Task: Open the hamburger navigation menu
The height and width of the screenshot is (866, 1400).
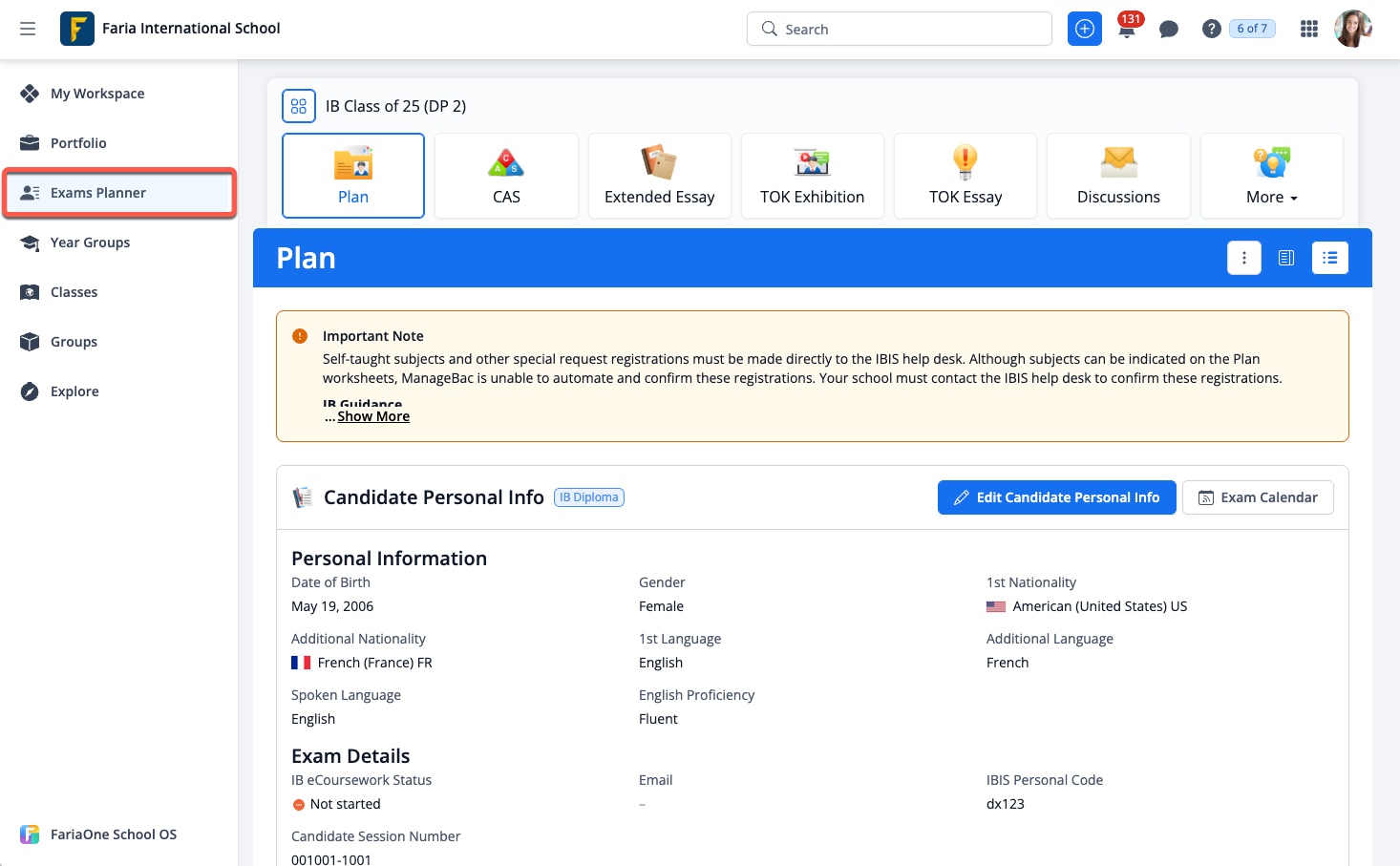Action: coord(28,29)
